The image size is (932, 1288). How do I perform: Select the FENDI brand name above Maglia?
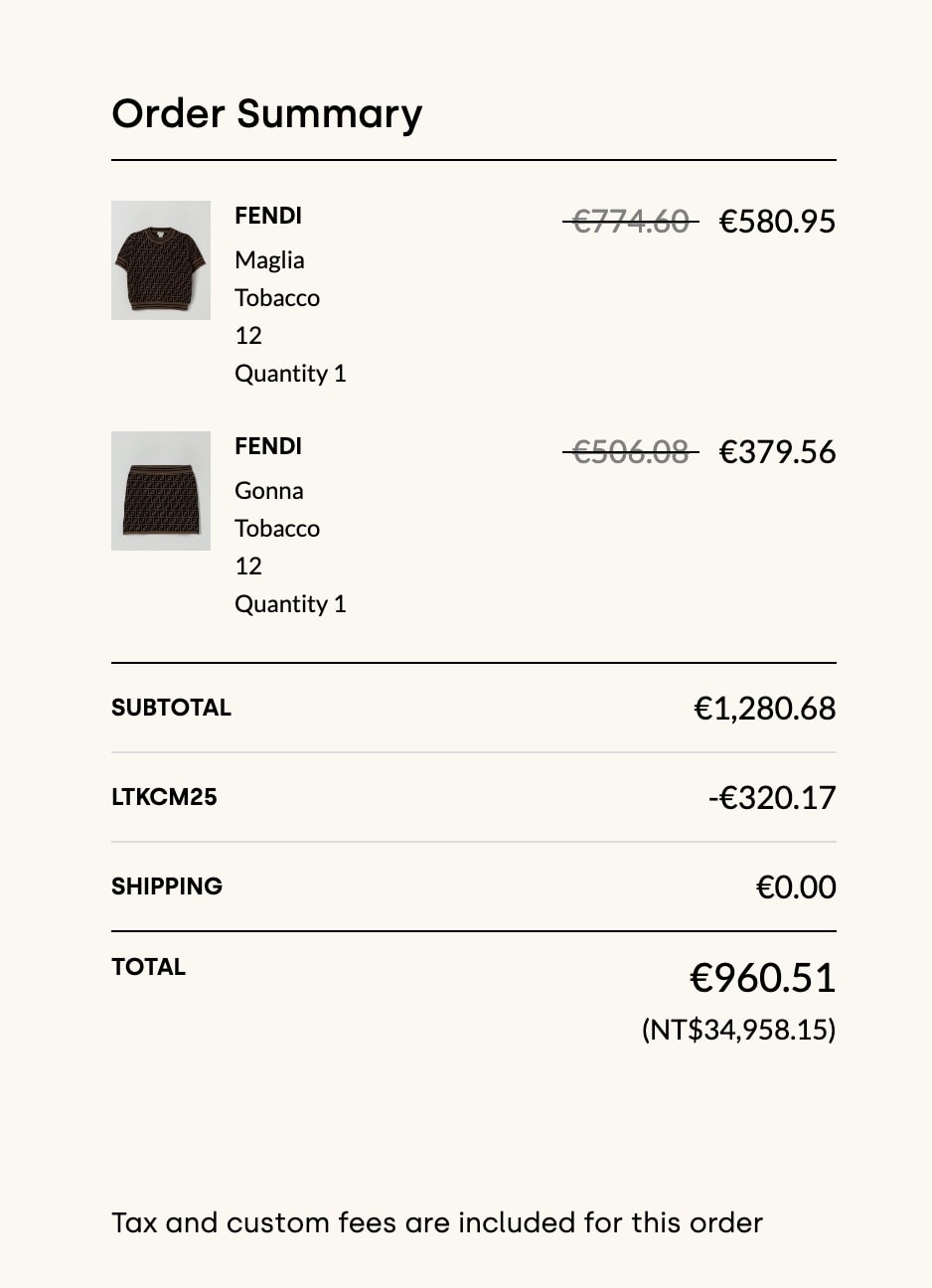pos(268,216)
